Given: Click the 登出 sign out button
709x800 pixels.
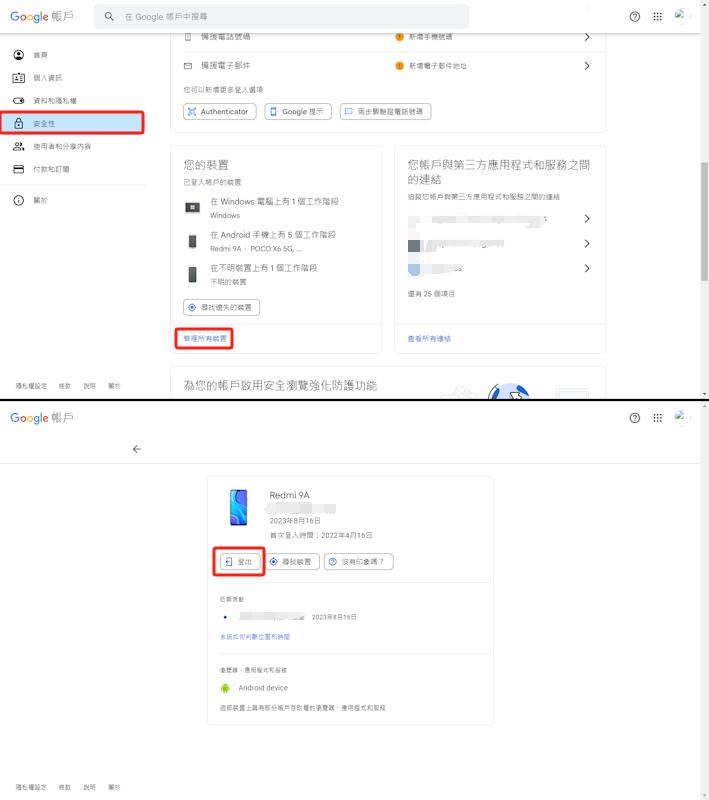Looking at the screenshot, I should [x=240, y=562].
